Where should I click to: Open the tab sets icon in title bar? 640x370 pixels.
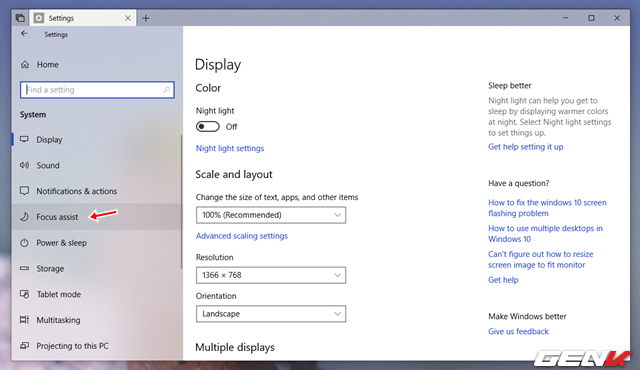coord(20,18)
